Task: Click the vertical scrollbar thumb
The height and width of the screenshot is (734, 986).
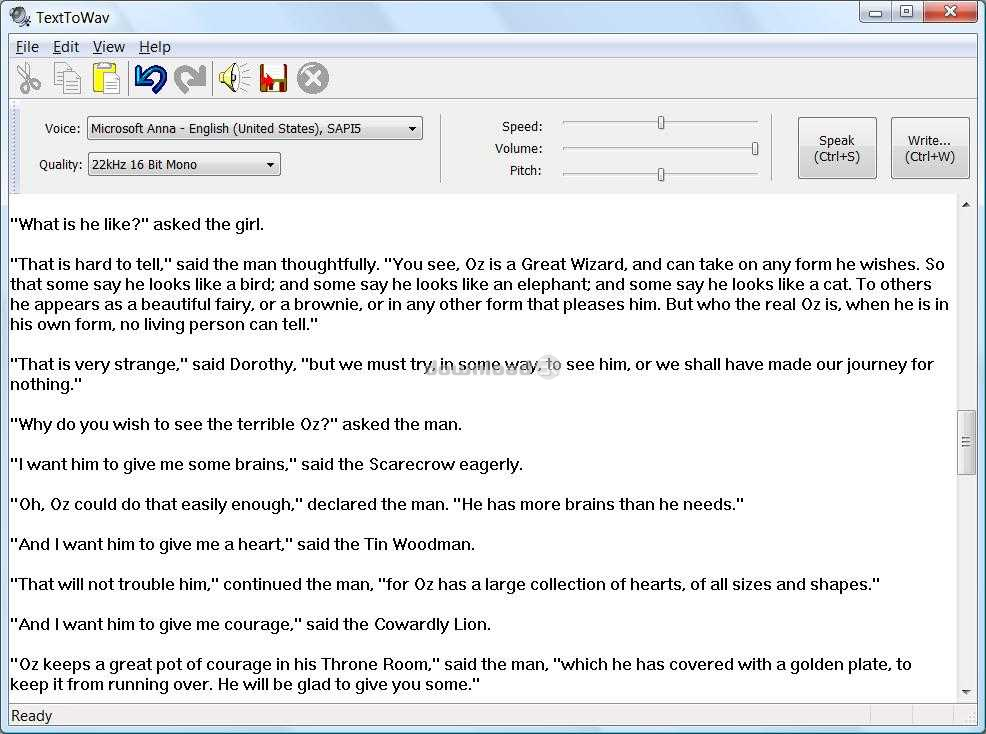Action: click(x=967, y=442)
